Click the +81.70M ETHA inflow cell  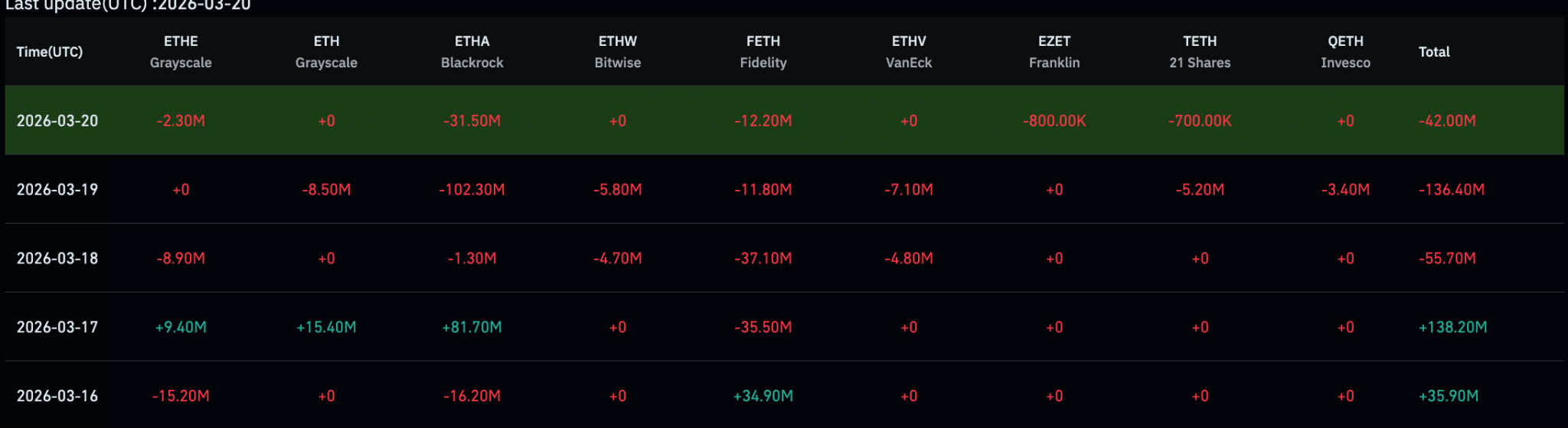(472, 328)
